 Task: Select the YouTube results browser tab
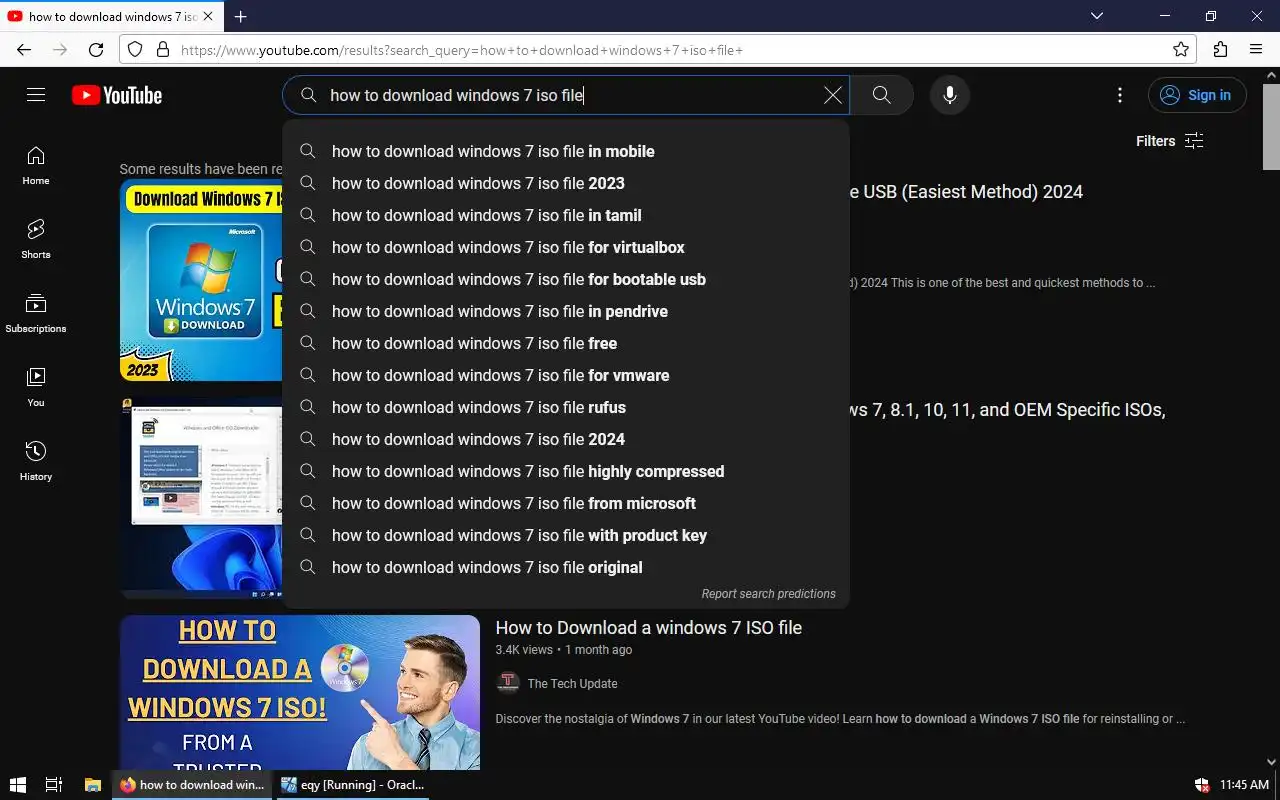[112, 16]
